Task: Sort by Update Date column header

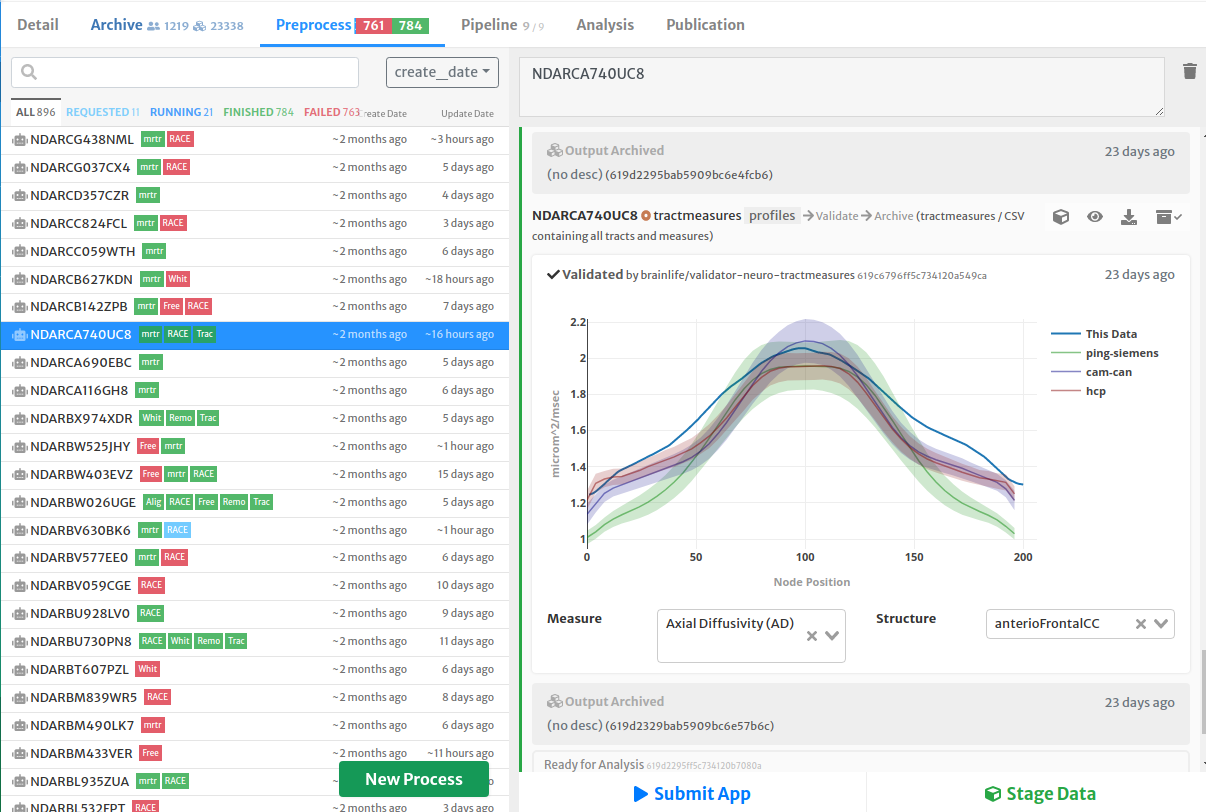Action: [467, 113]
